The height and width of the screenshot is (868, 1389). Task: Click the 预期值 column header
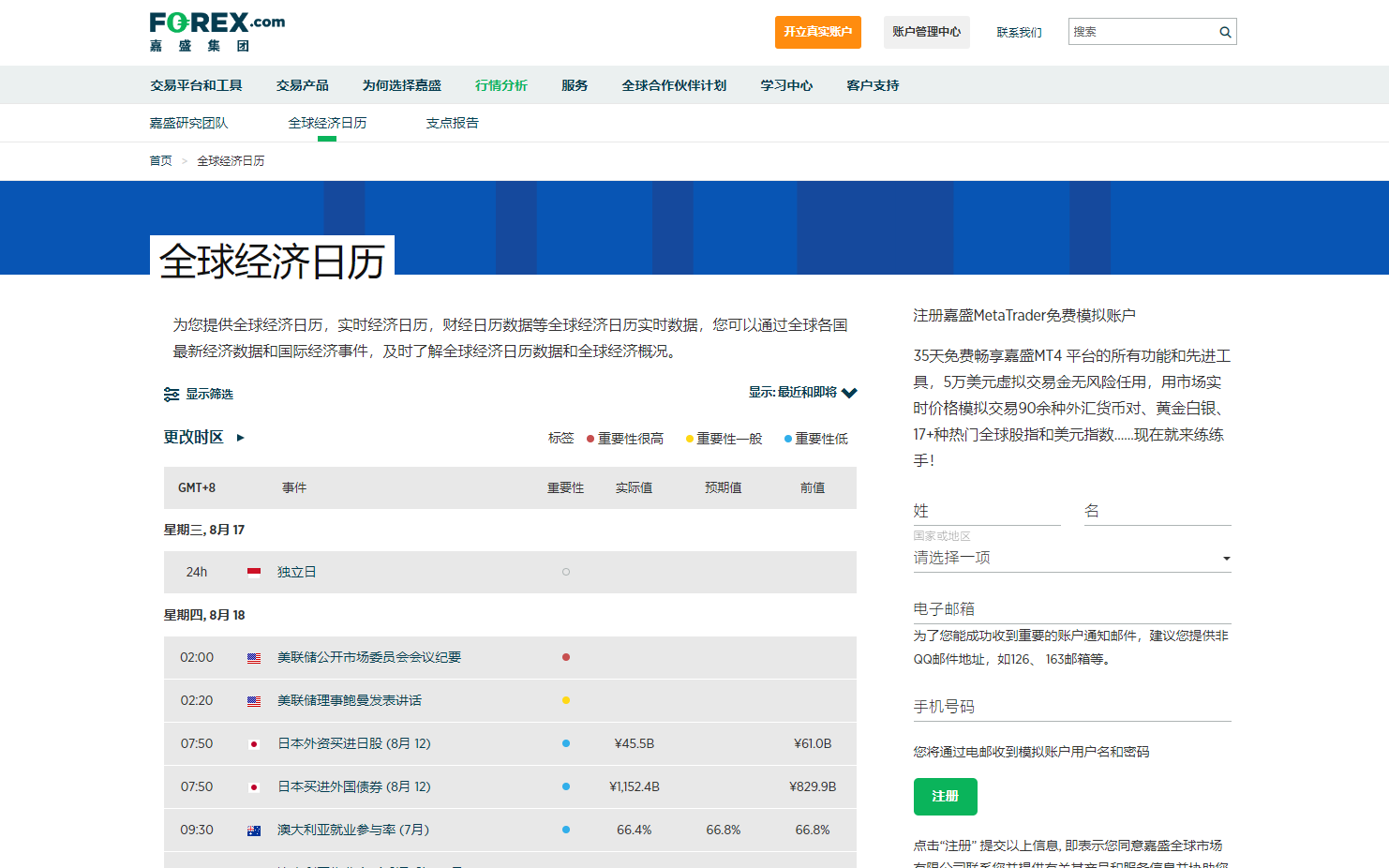[x=724, y=488]
